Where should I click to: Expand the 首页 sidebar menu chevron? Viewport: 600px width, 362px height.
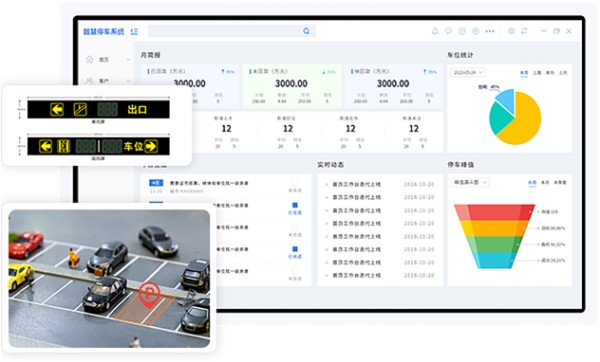click(128, 60)
